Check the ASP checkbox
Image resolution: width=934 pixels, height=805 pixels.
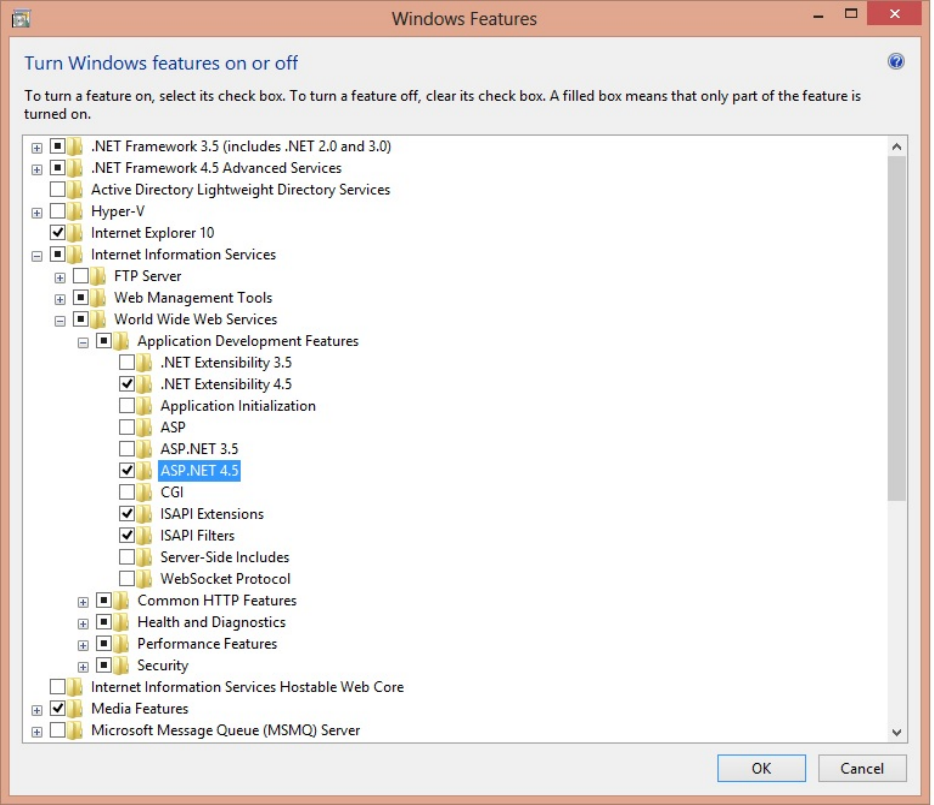(x=127, y=427)
